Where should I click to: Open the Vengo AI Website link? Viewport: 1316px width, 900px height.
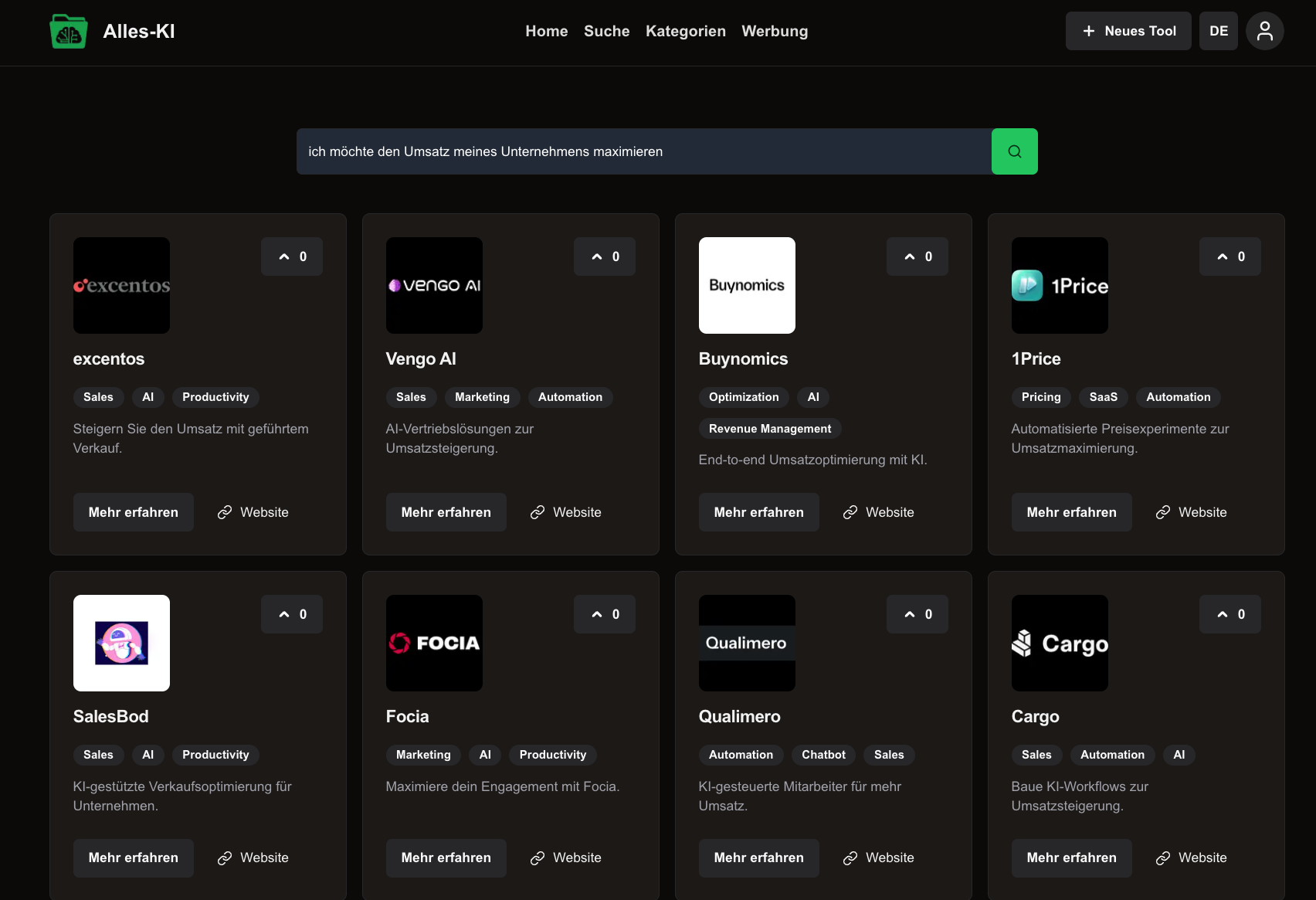coord(565,512)
